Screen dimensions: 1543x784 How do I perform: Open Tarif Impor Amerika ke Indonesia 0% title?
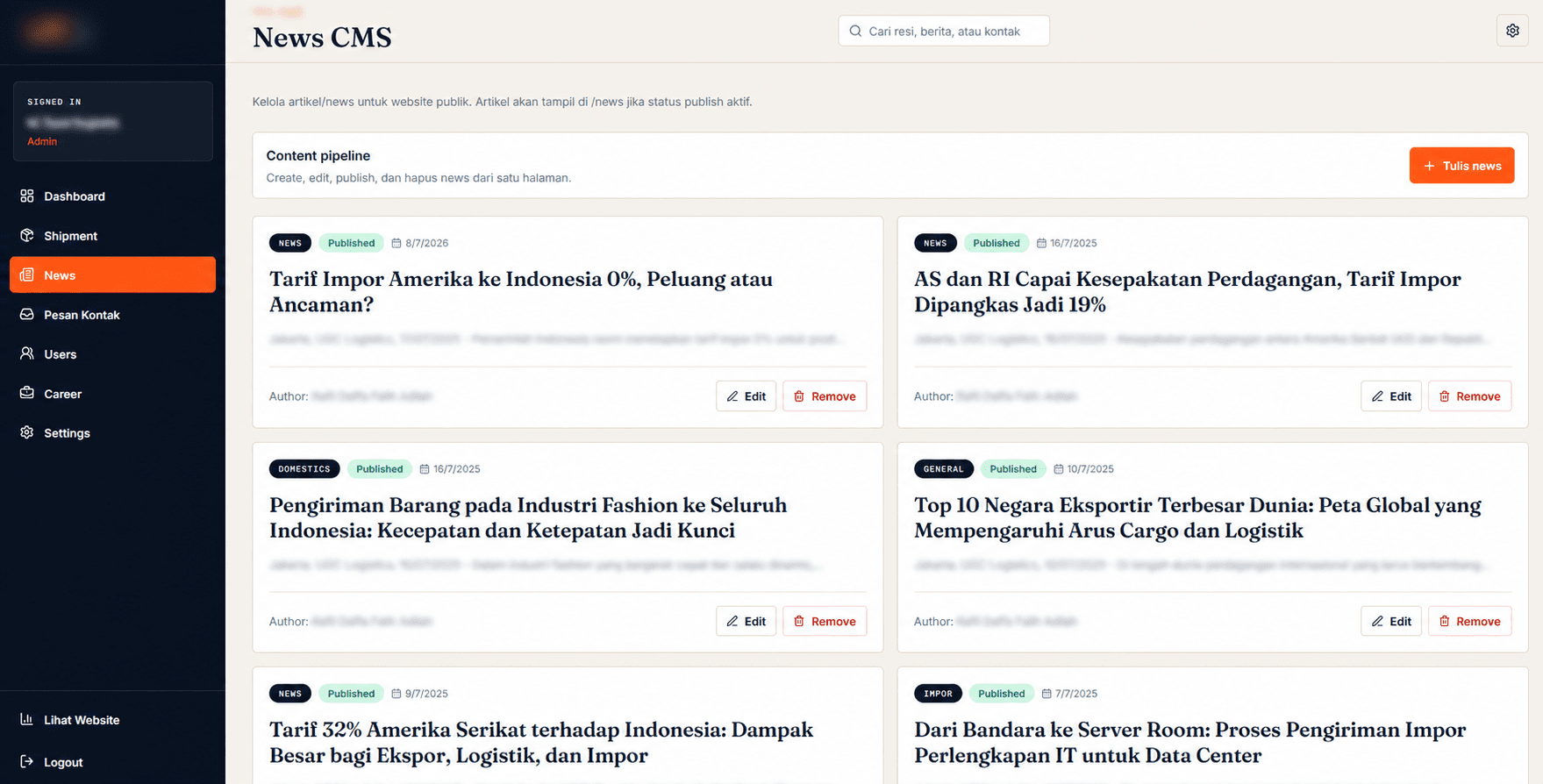click(521, 292)
